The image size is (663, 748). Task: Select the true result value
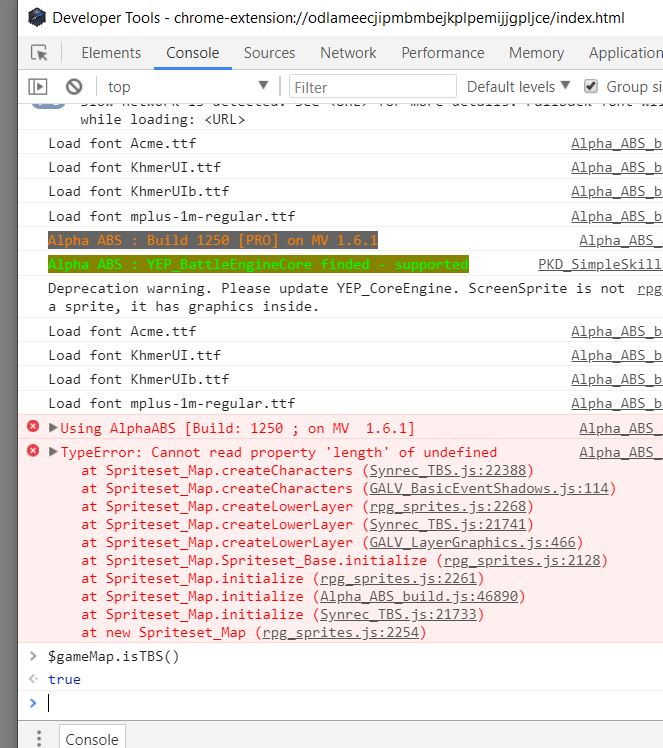64,679
